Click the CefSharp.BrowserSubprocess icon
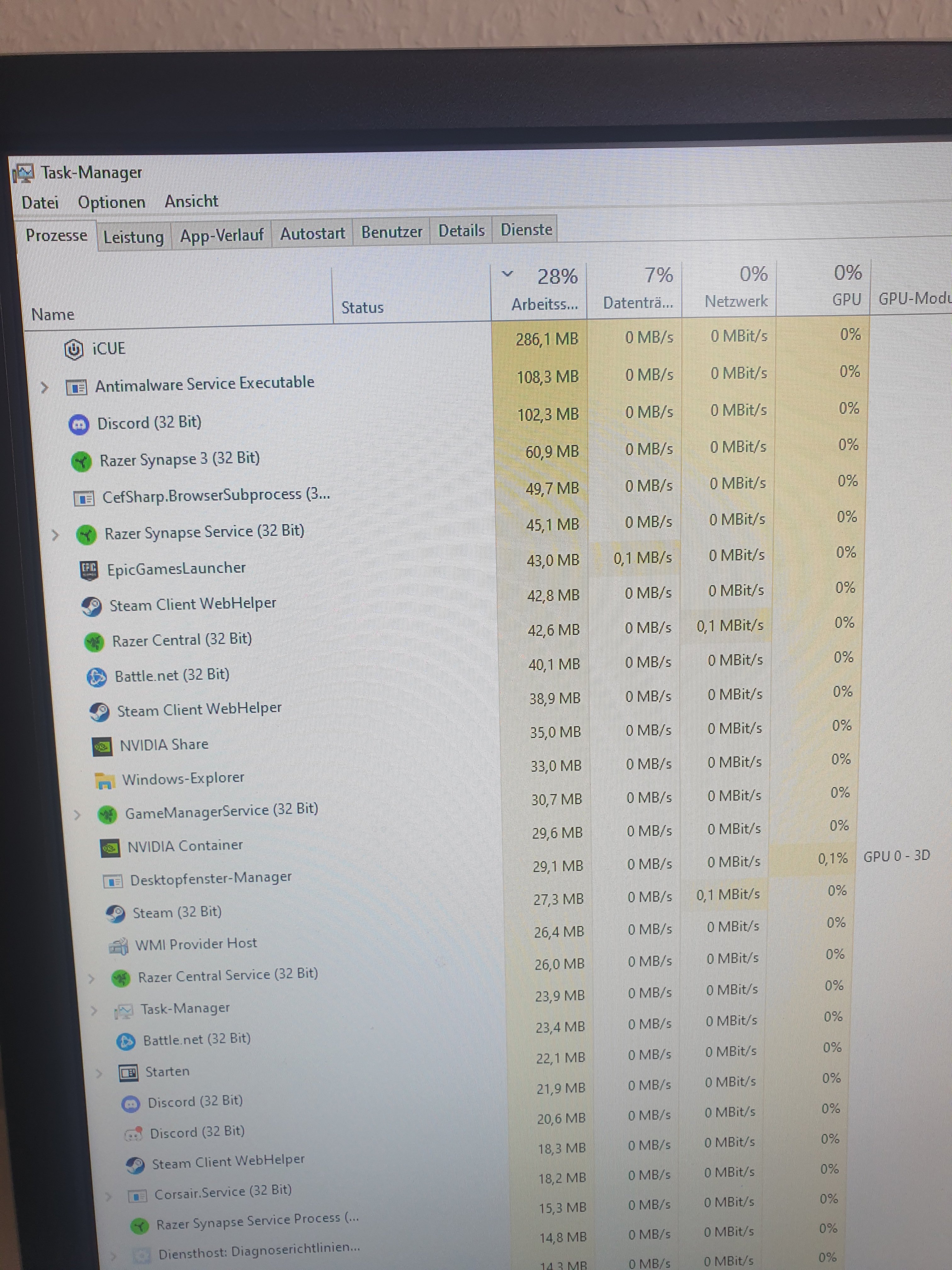952x1270 pixels. 84,498
